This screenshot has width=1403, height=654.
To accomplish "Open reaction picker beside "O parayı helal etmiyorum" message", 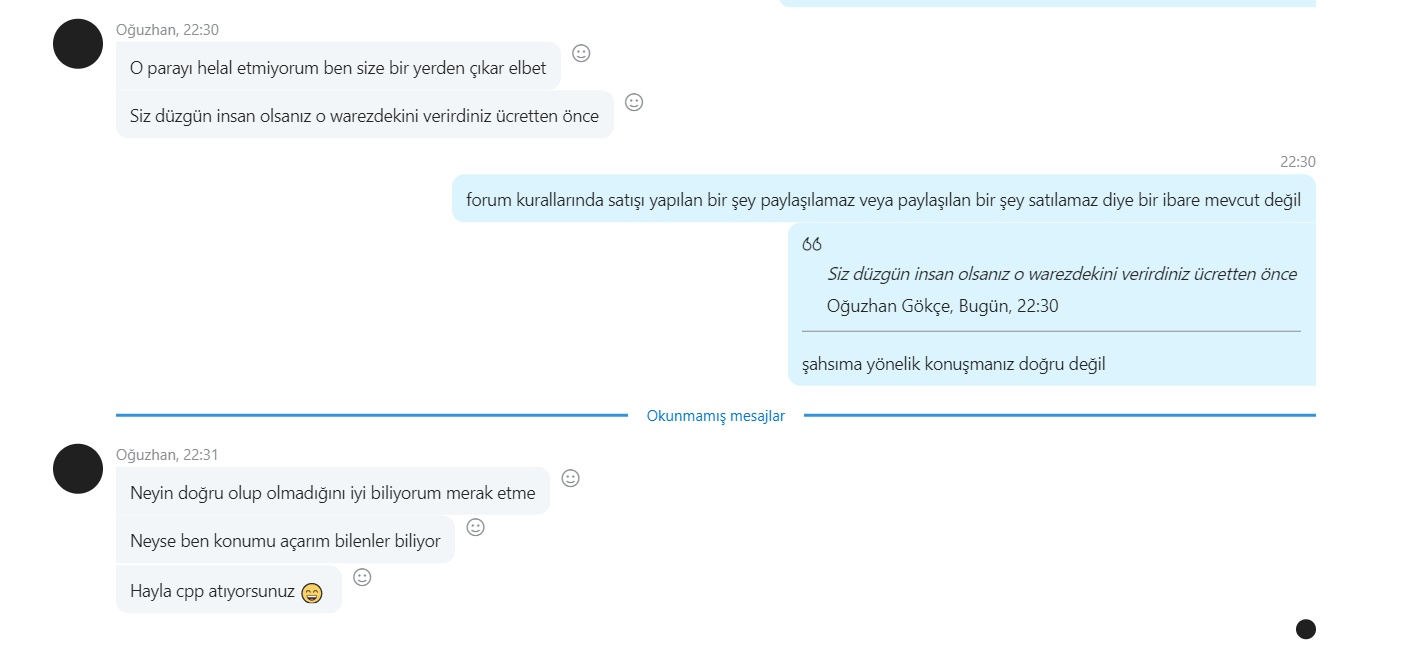I will tap(581, 53).
